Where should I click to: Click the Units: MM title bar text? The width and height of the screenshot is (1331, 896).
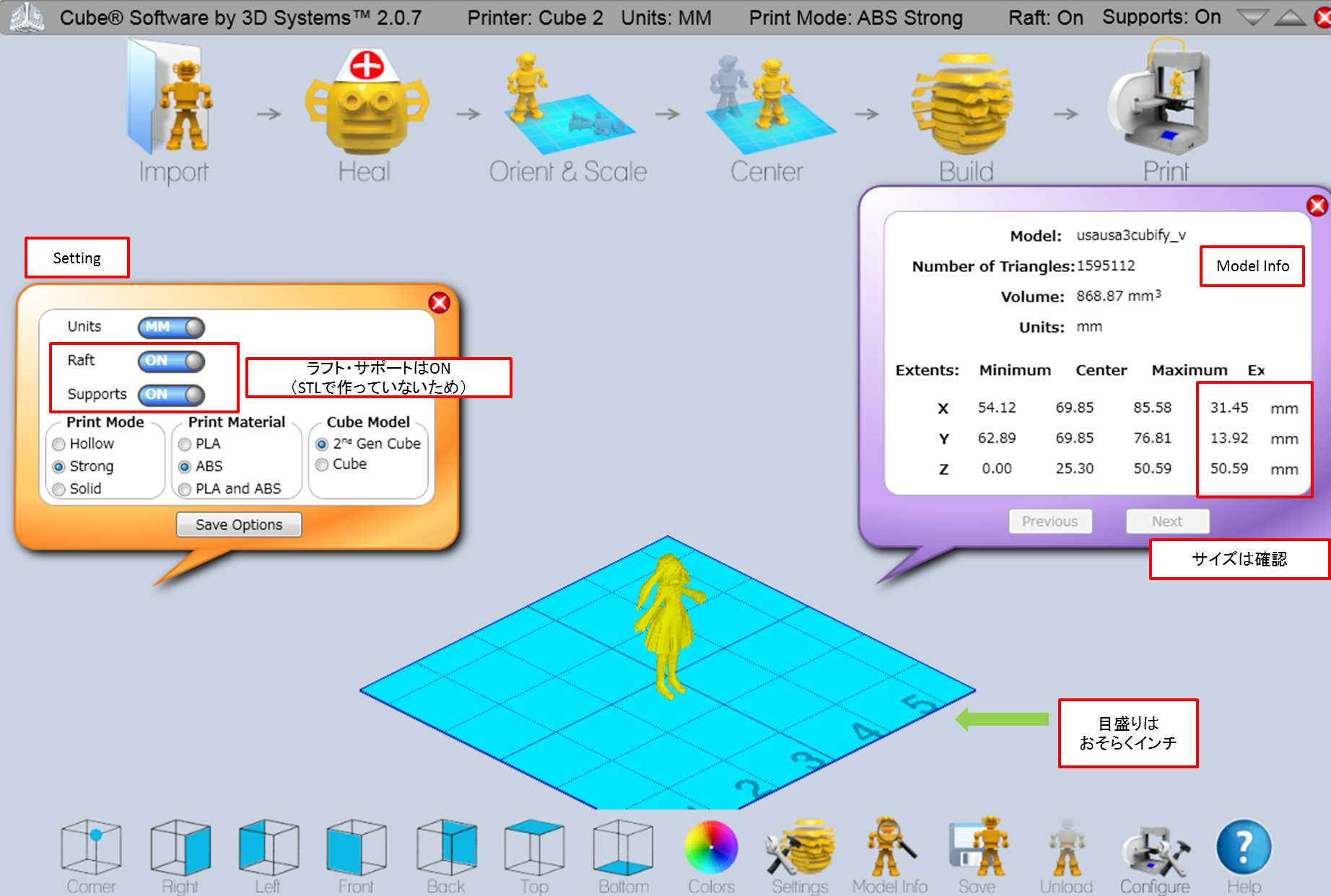(x=666, y=18)
